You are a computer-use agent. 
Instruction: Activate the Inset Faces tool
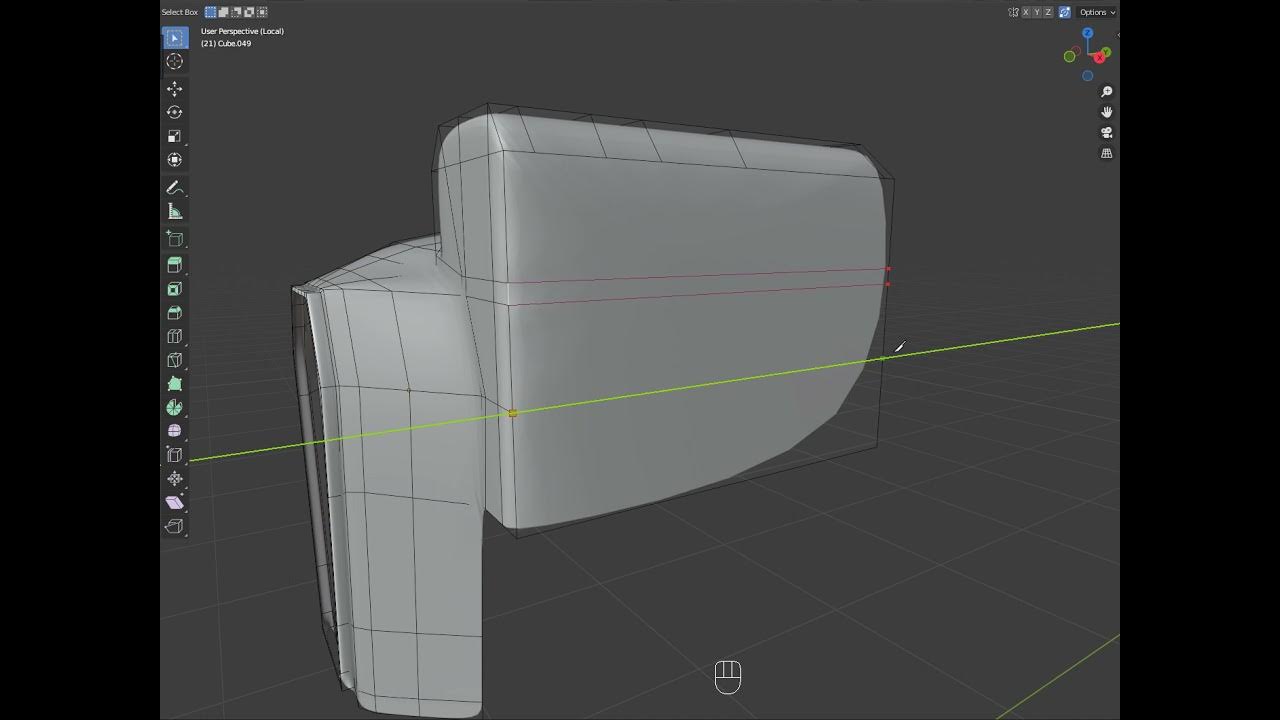(175, 289)
